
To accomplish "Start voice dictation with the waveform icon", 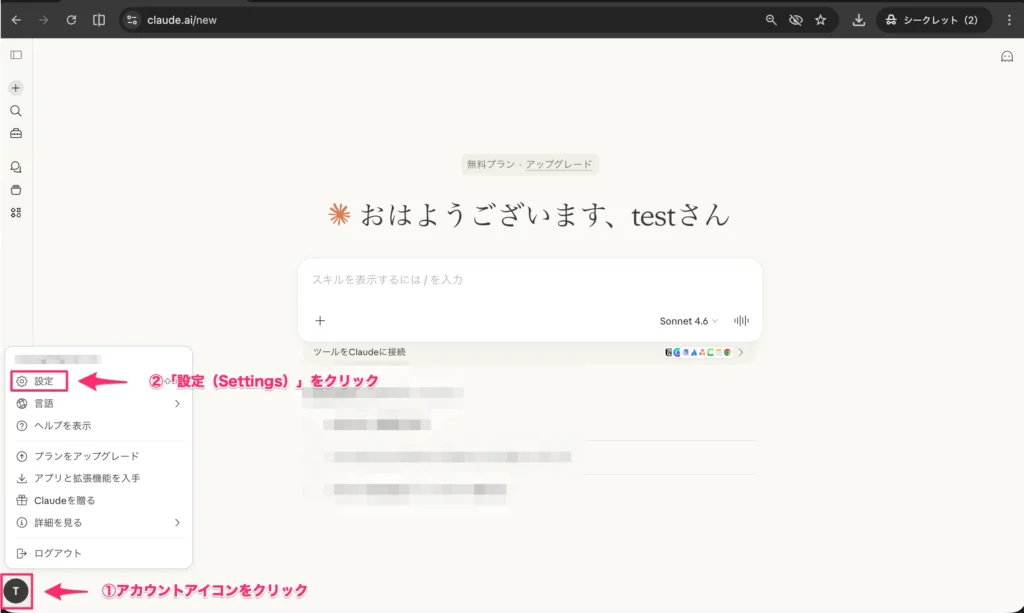I will (740, 320).
